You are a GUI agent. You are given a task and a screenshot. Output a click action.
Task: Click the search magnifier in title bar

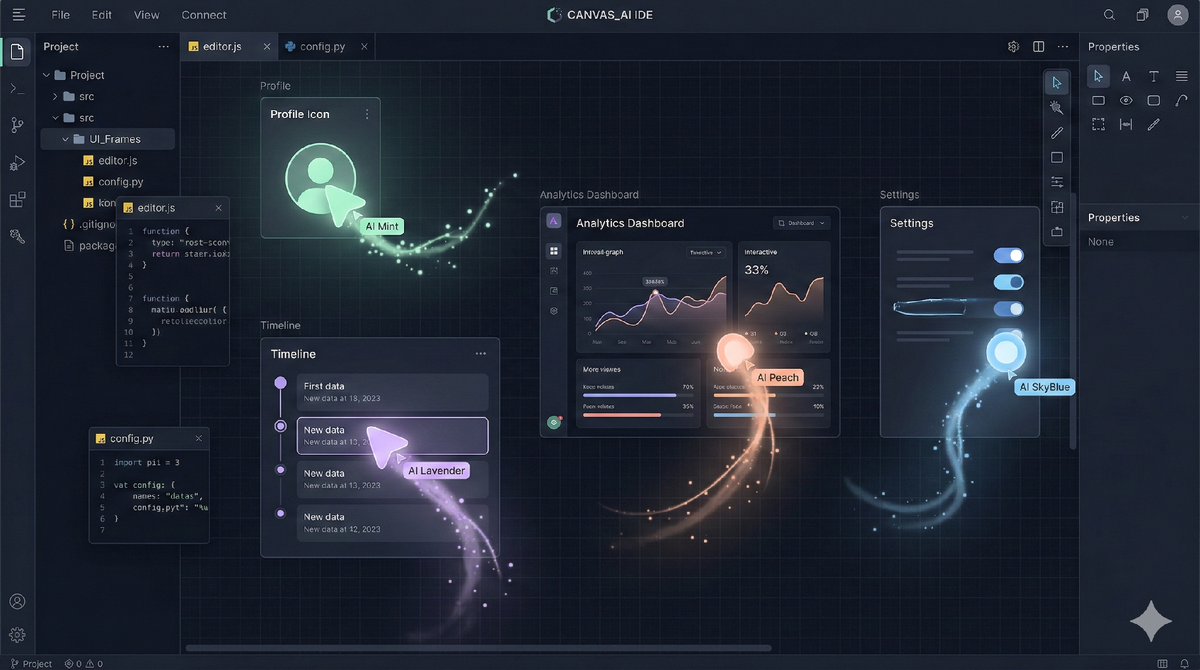click(1109, 15)
